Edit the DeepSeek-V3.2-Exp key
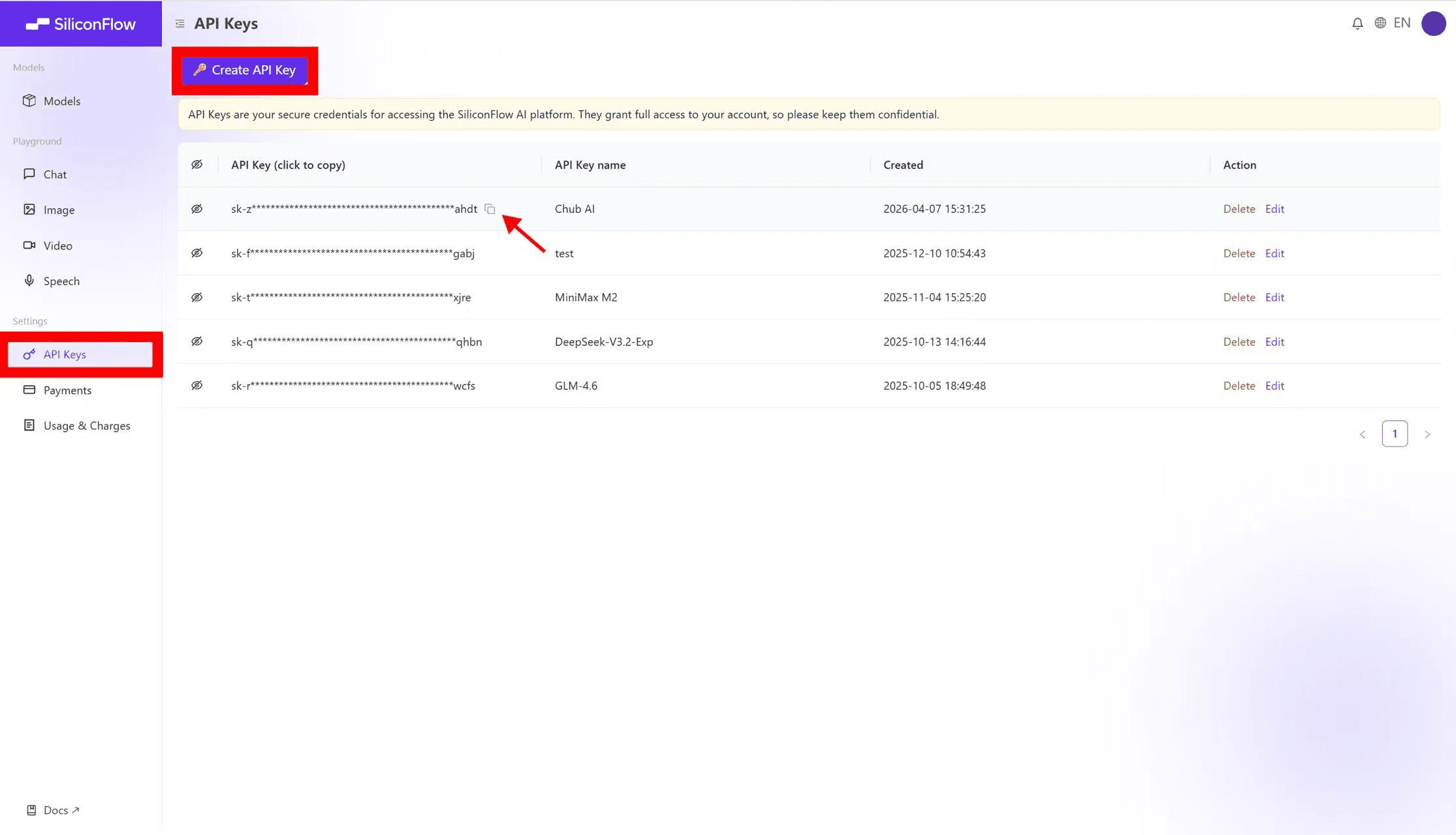This screenshot has height=835, width=1456. [1274, 341]
